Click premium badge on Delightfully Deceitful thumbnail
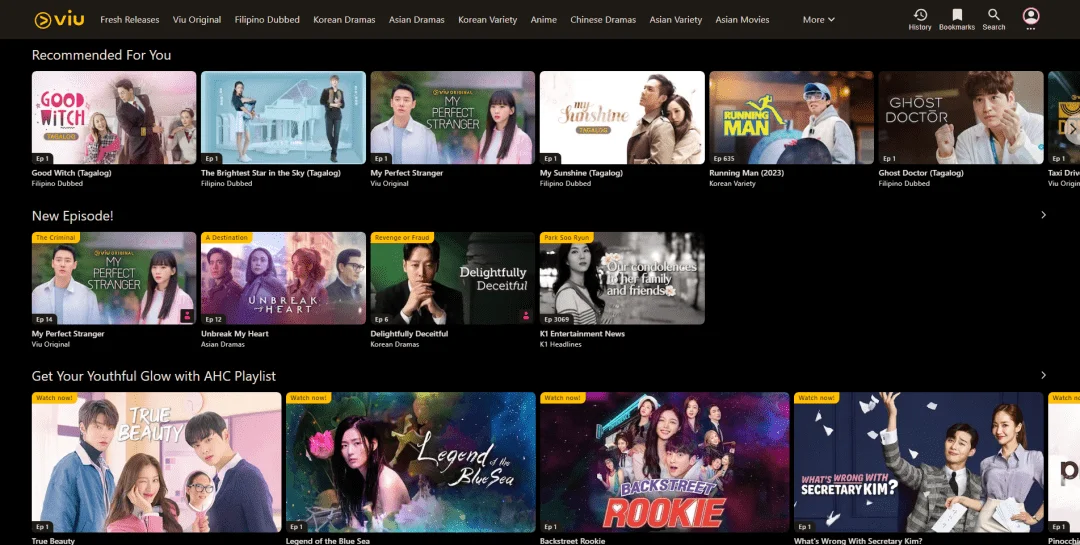The height and width of the screenshot is (545, 1080). [x=526, y=316]
